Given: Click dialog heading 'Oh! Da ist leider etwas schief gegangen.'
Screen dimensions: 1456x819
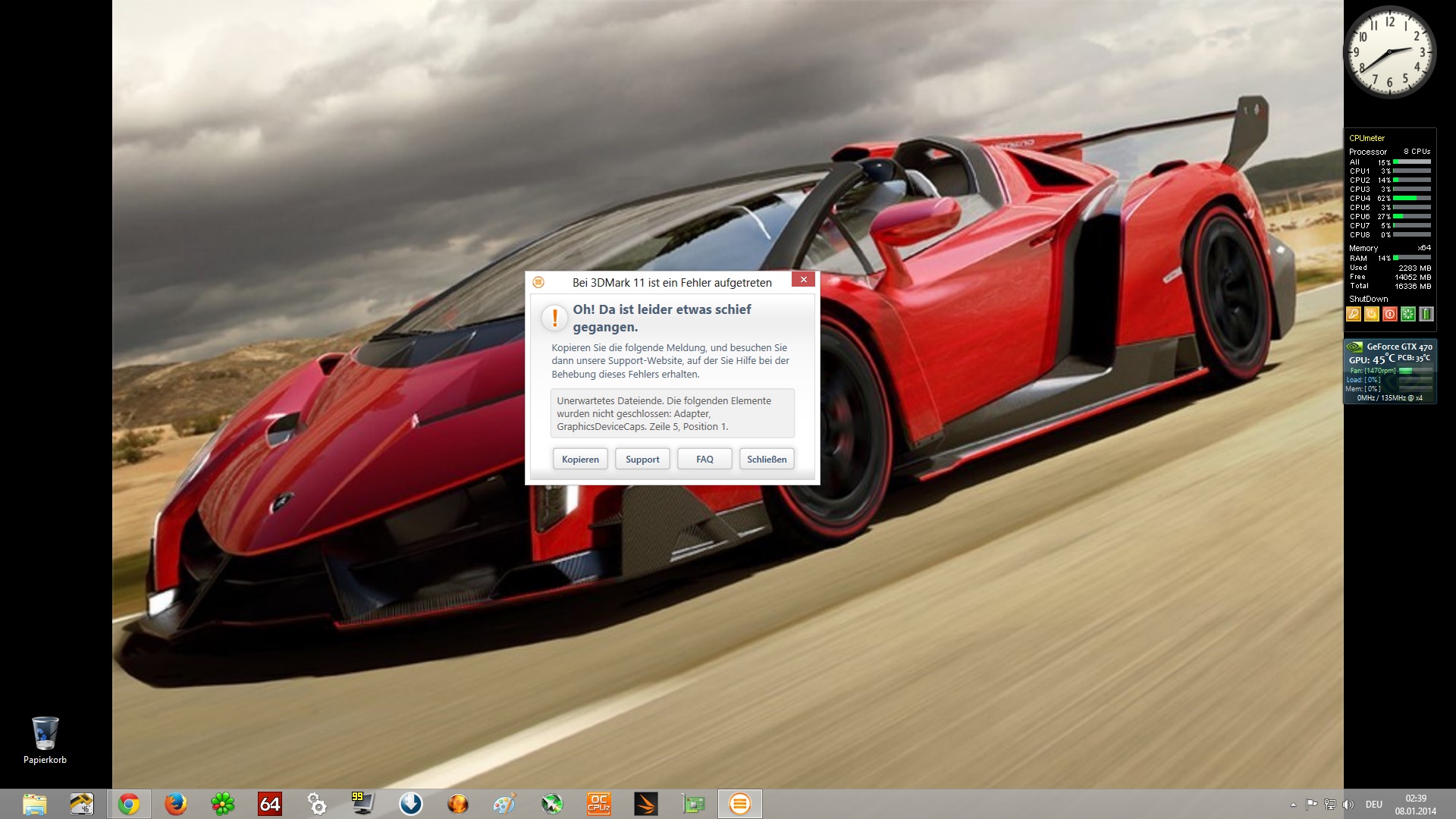Looking at the screenshot, I should (662, 318).
